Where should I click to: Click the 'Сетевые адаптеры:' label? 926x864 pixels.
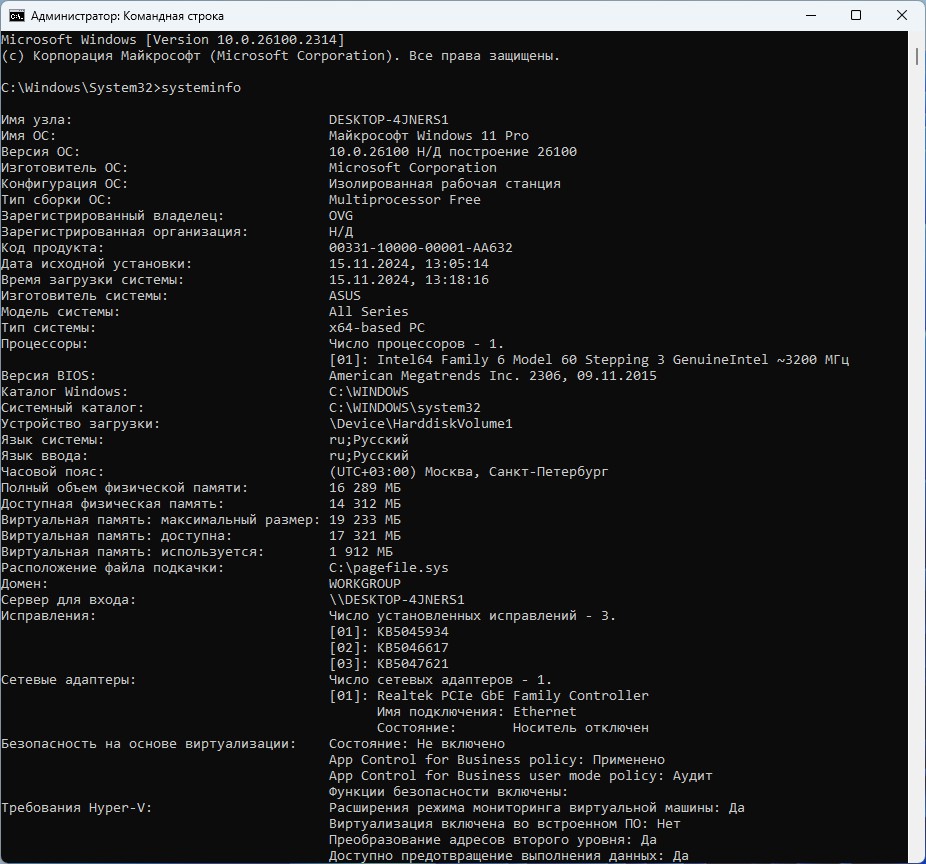coord(69,679)
